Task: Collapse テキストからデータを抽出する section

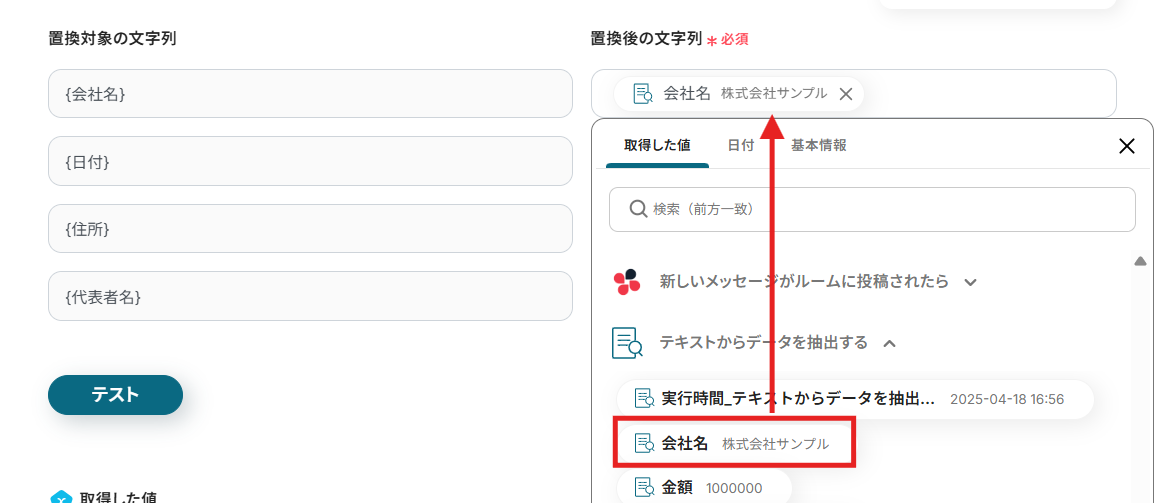Action: click(889, 343)
